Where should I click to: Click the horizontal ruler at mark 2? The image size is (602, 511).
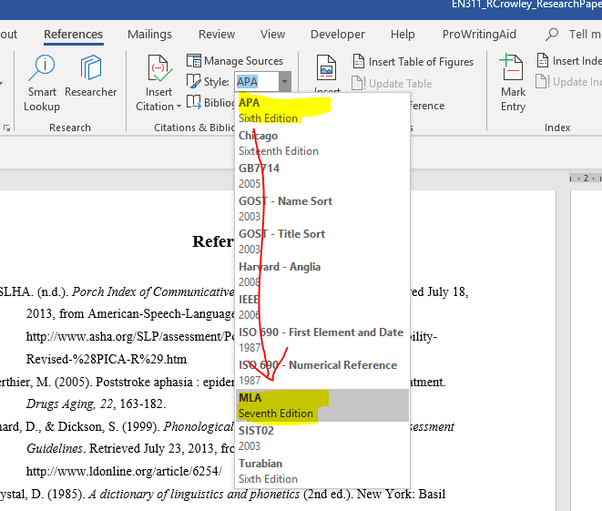[585, 178]
